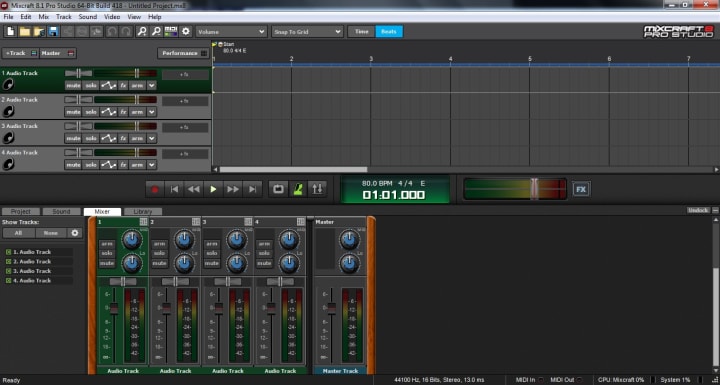Screen dimensions: 720x385
Task: Open fx for track 4 Audio Track
Action: [x=123, y=165]
